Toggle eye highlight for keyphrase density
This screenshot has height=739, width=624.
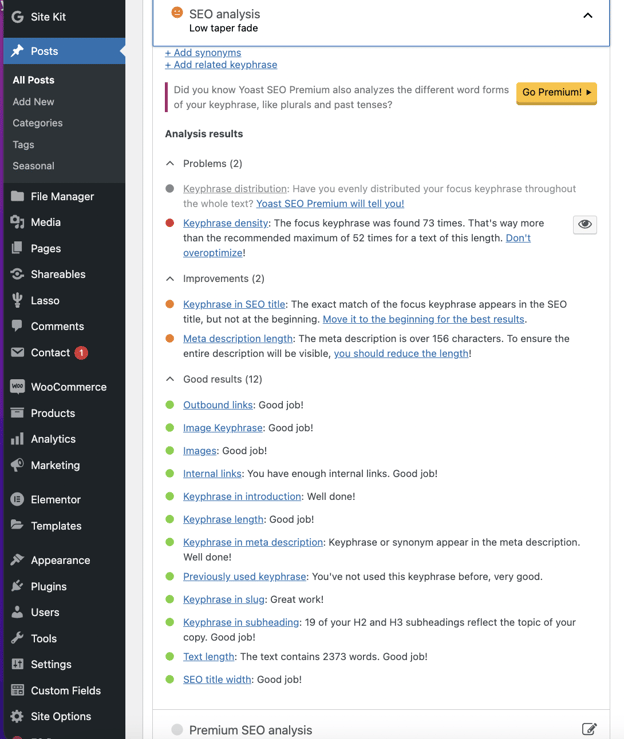pos(585,224)
